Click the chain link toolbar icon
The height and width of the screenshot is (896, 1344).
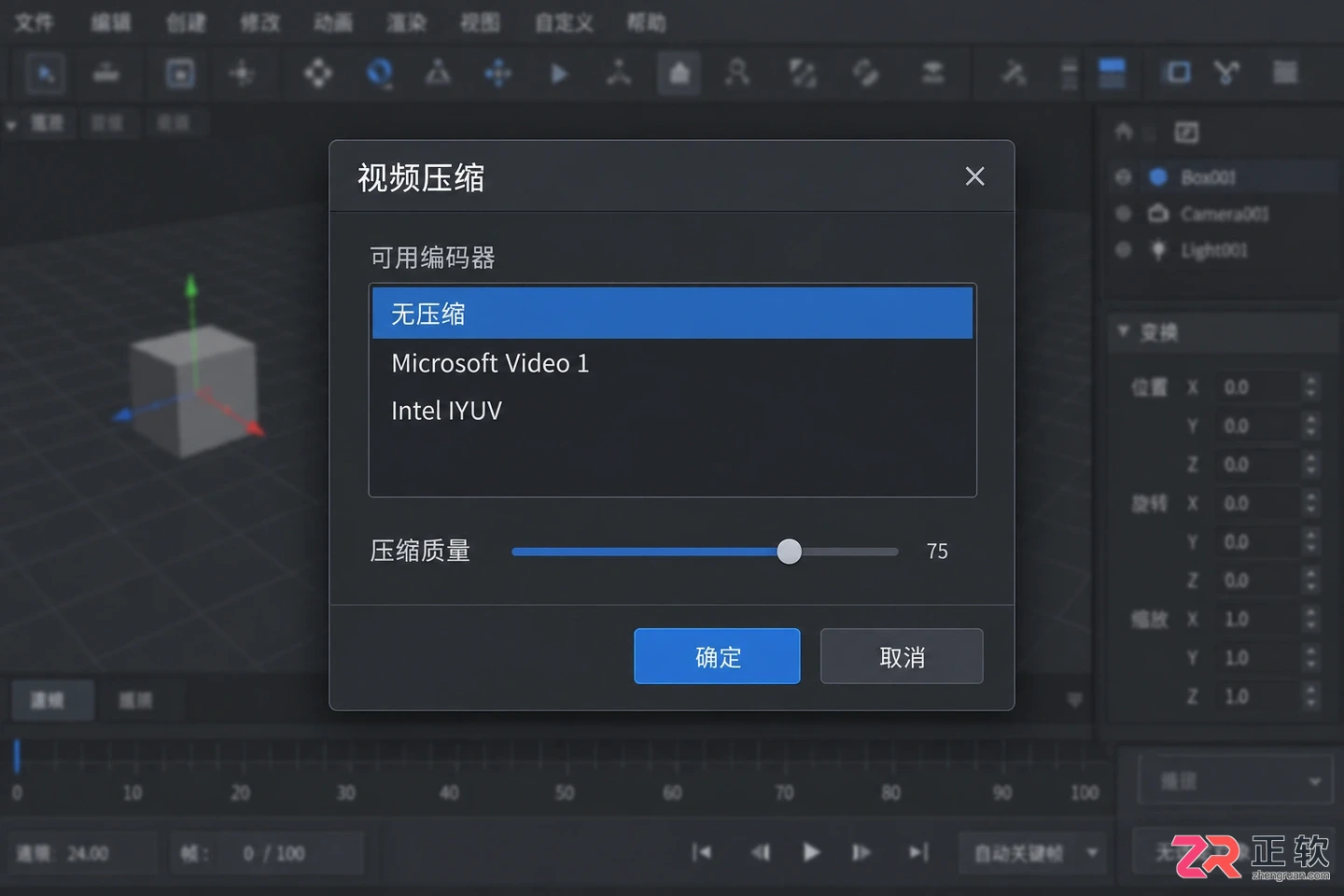(865, 73)
